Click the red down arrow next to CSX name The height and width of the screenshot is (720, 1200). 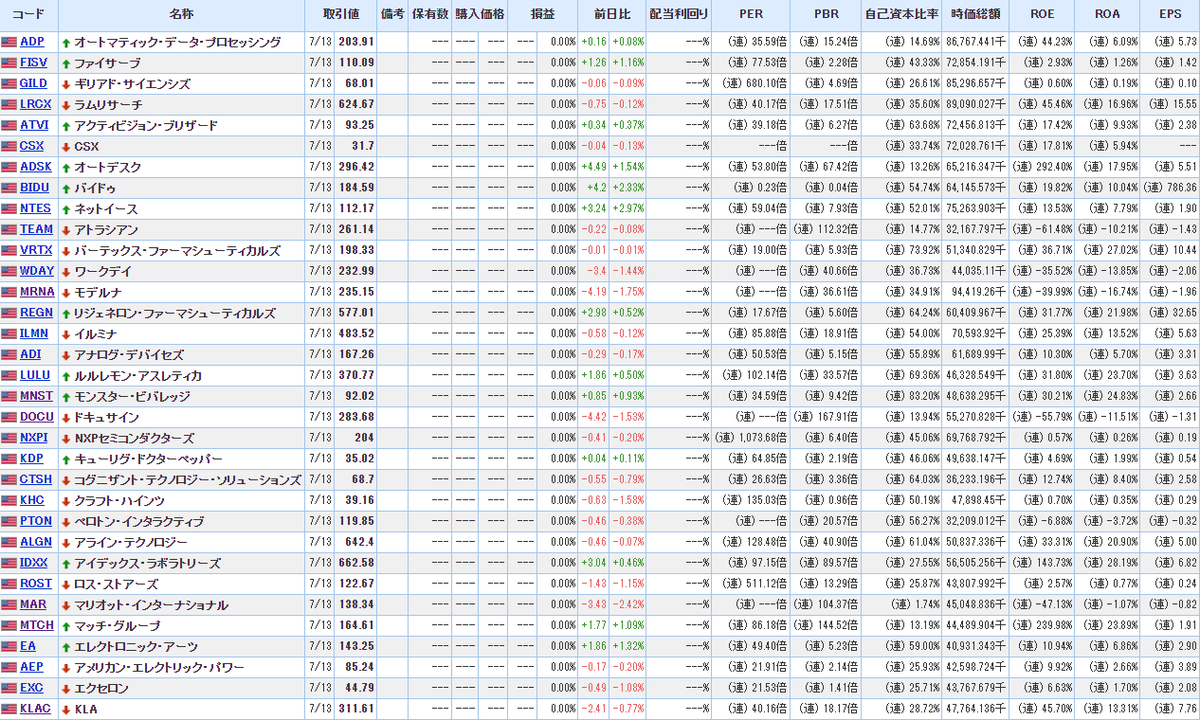click(x=66, y=146)
